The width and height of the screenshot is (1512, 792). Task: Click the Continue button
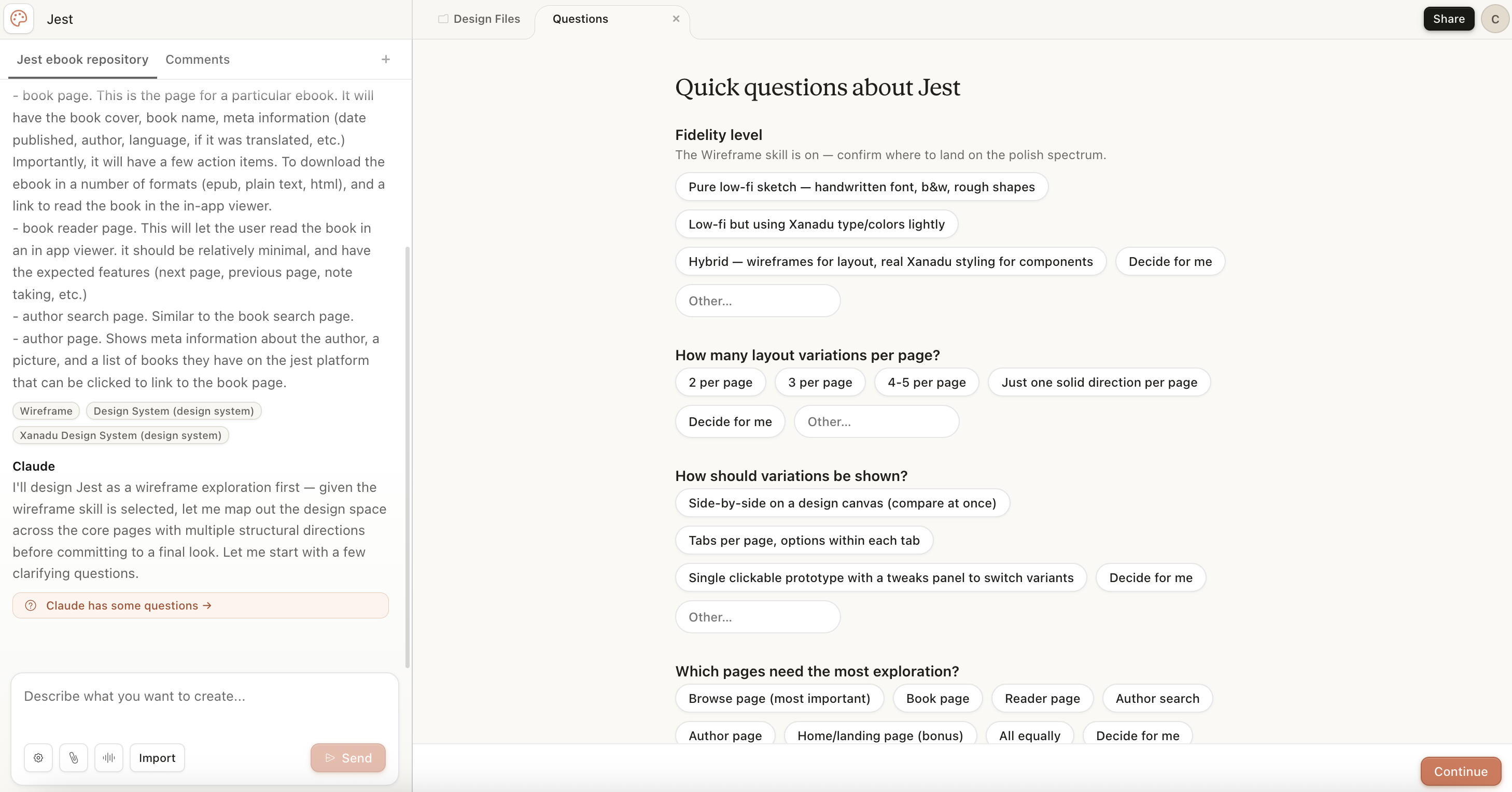[x=1460, y=771]
